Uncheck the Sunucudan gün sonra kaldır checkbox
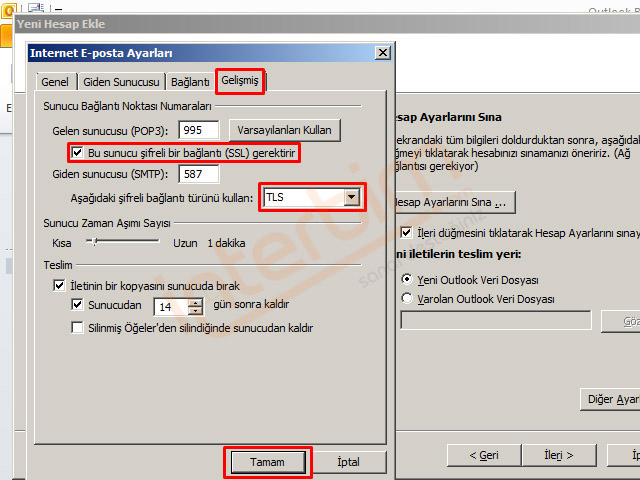The width and height of the screenshot is (640, 480). click(x=79, y=304)
